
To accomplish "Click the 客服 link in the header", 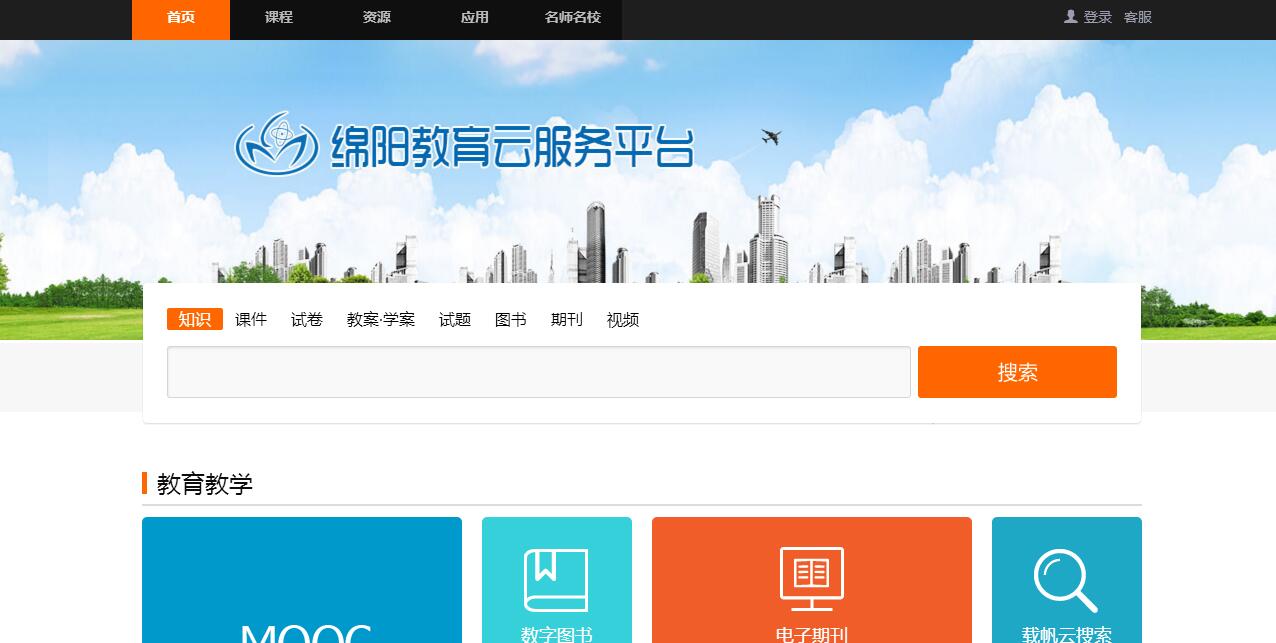I will coord(1138,17).
